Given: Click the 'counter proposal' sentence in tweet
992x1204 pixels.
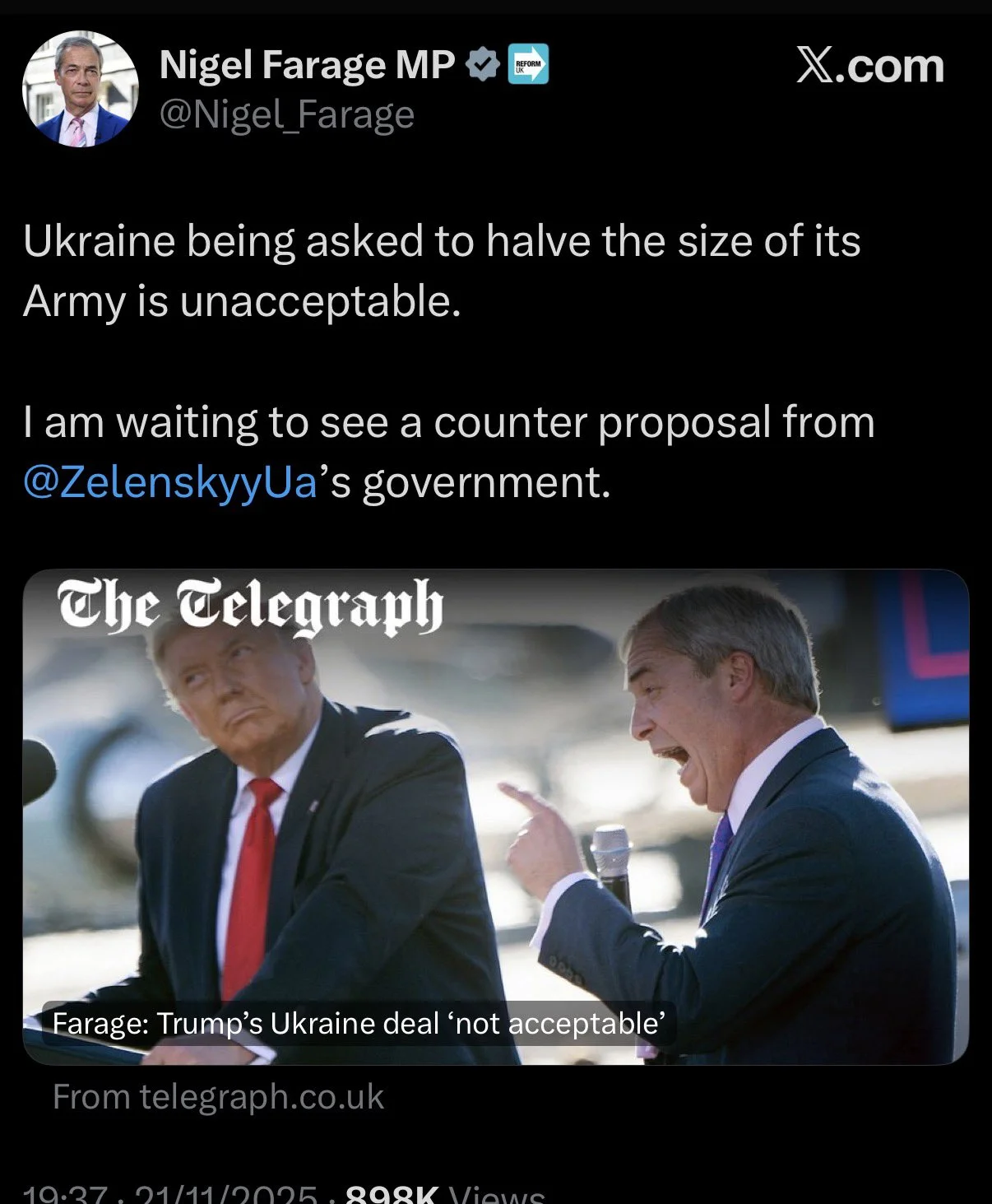Looking at the screenshot, I should pyautogui.click(x=449, y=452).
